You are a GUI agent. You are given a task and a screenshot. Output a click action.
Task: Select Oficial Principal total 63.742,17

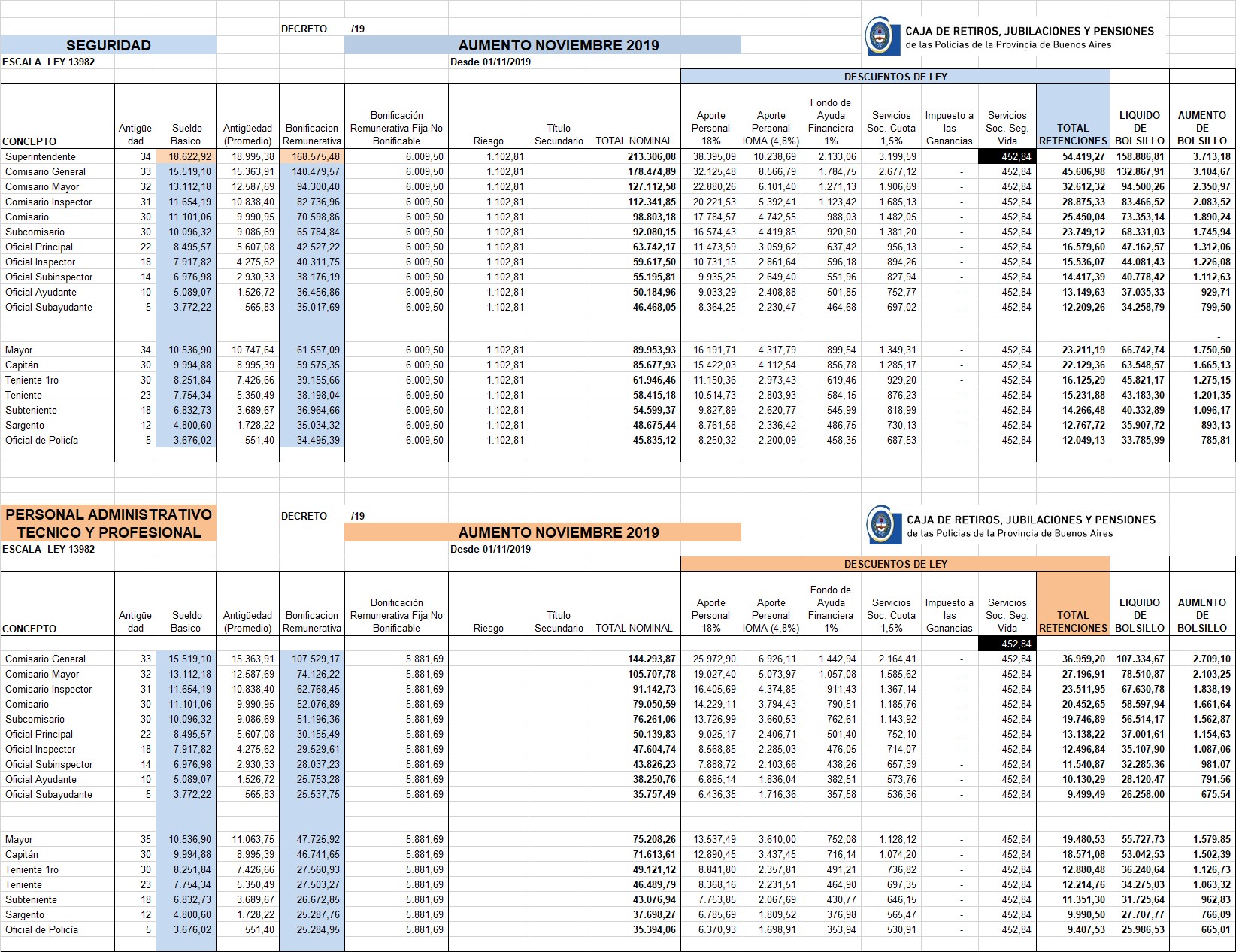pos(654,247)
